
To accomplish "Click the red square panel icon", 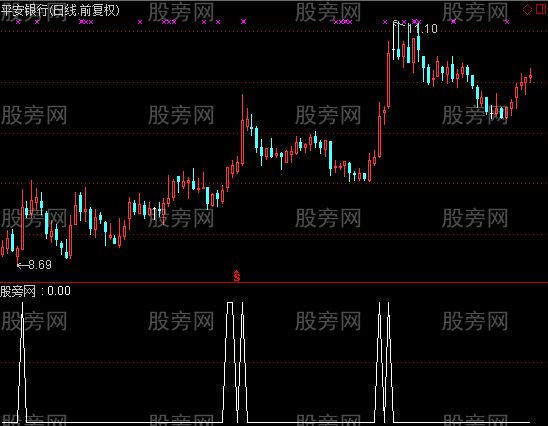I will point(541,9).
